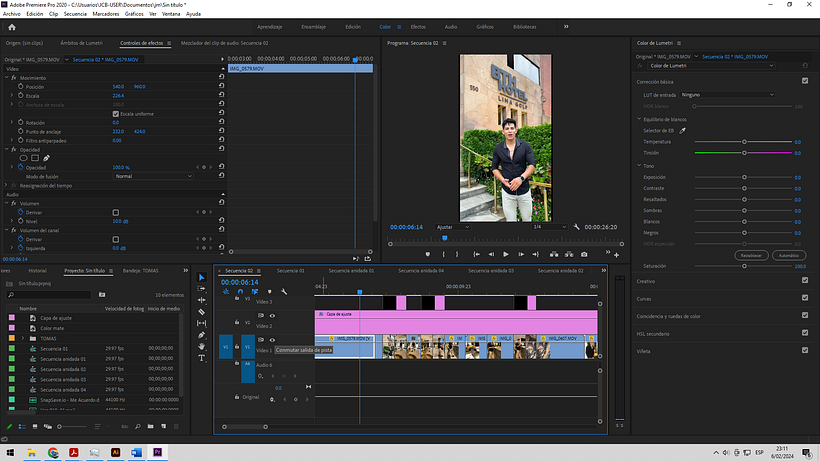820x461 pixels.
Task: Open the Ajustar zoom dropdown
Action: 453,227
